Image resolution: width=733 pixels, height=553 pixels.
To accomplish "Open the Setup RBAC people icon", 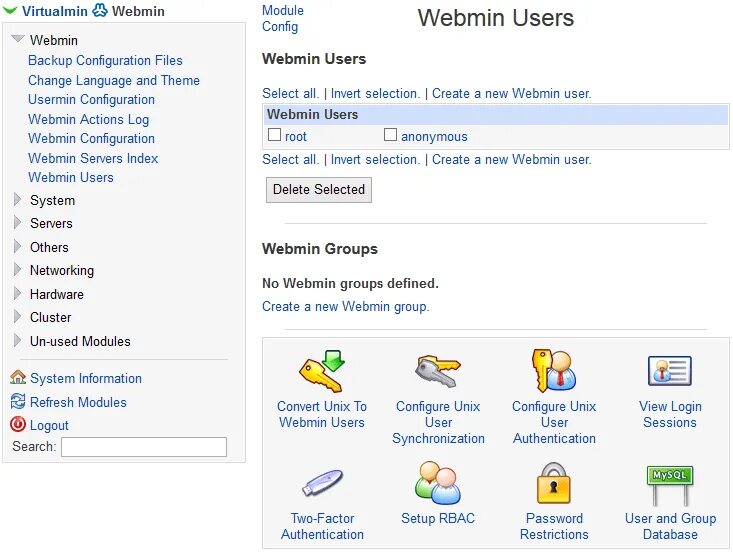I will click(x=438, y=483).
